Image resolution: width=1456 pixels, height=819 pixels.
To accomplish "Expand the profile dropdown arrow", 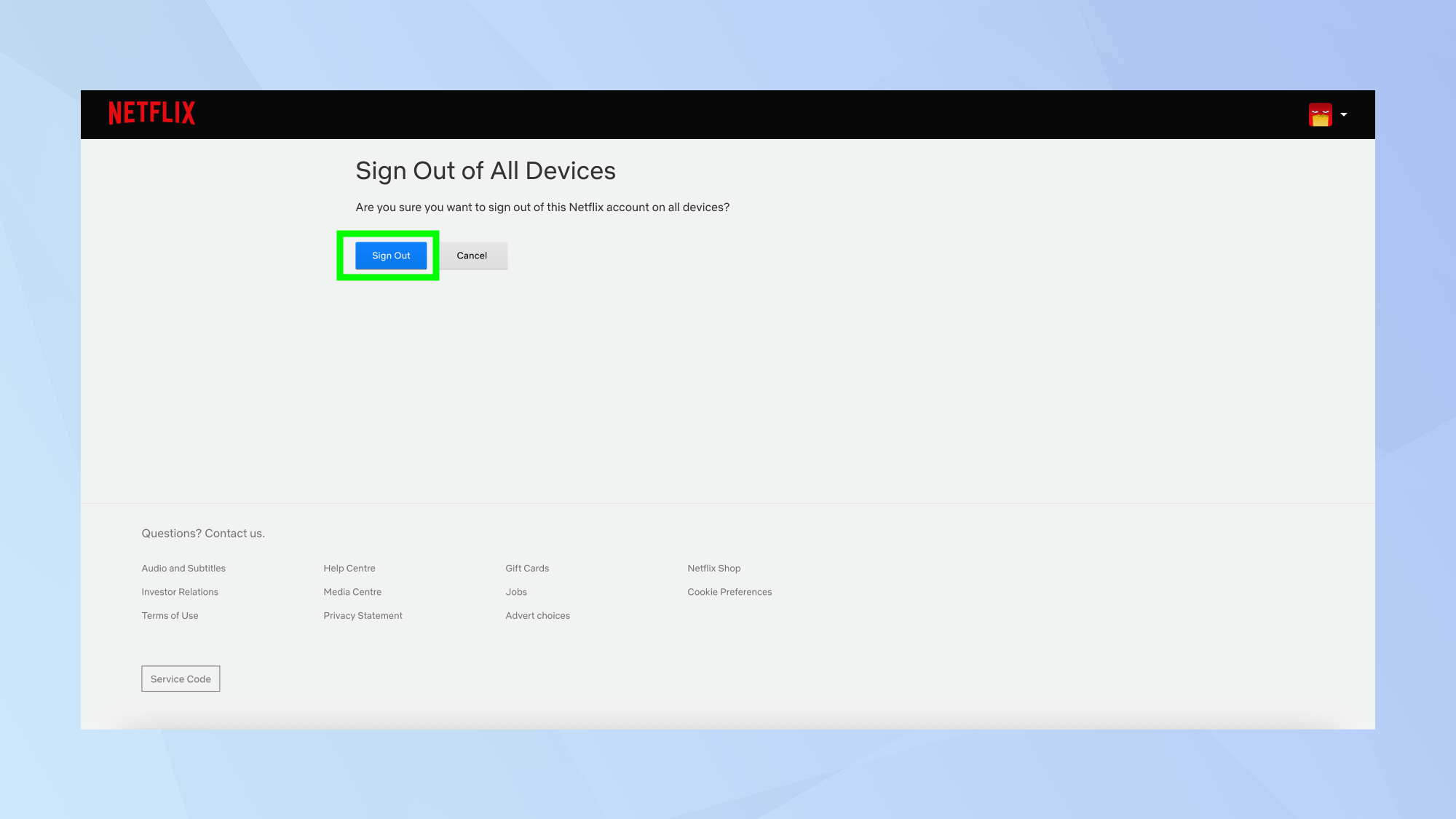I will 1344,114.
